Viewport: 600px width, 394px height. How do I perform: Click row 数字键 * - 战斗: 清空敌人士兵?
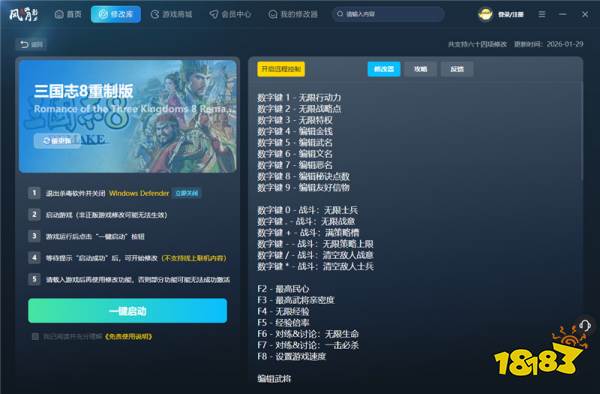click(x=316, y=266)
